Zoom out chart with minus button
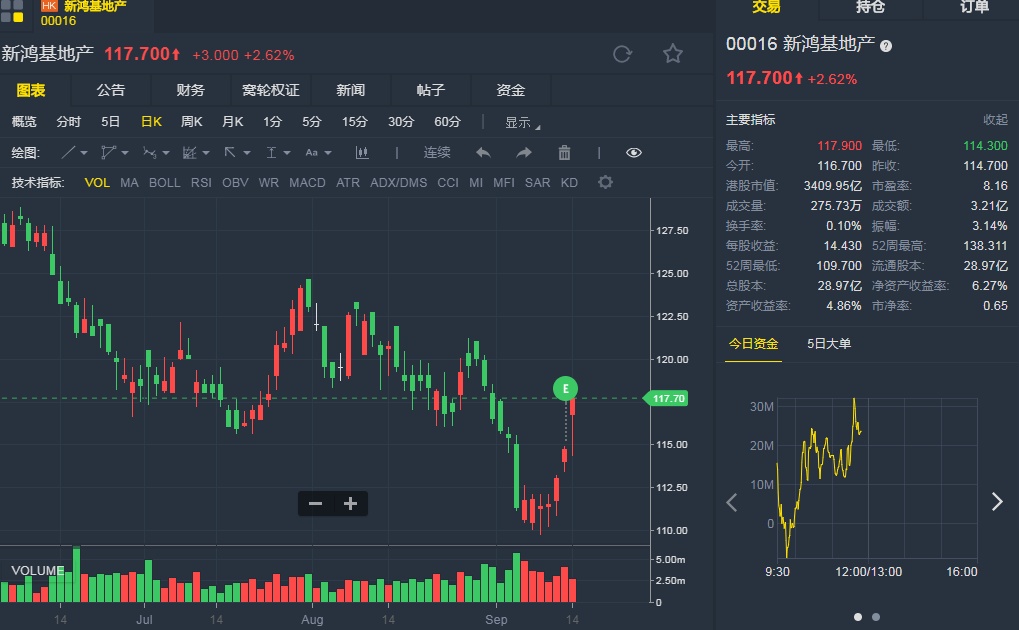 tap(316, 504)
